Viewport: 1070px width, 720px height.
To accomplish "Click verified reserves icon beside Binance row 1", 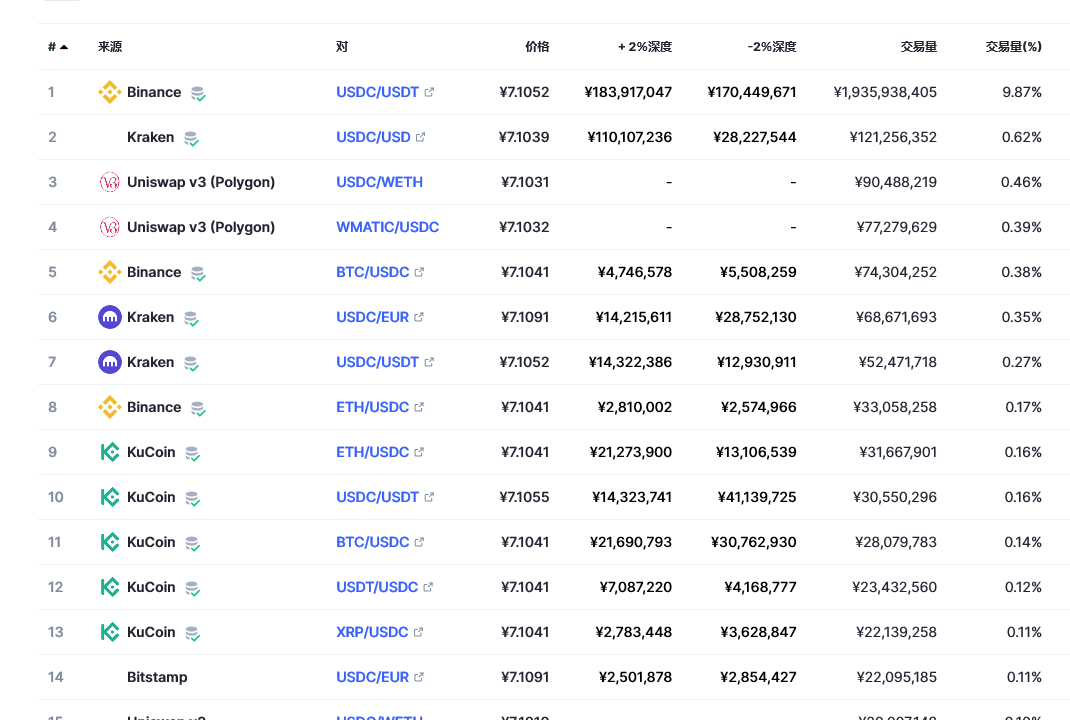I will 198,93.
